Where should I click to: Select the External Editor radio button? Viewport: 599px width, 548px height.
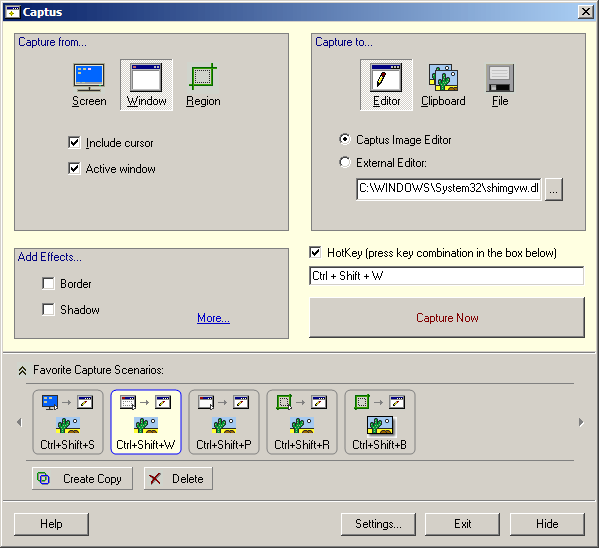pyautogui.click(x=345, y=162)
